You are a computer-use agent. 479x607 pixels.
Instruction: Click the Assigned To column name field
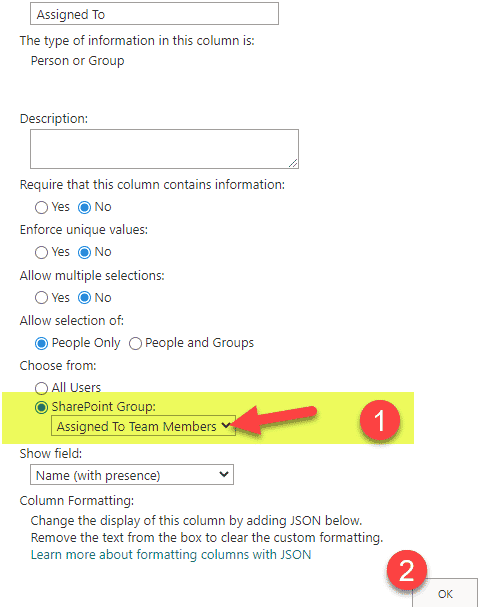click(x=154, y=14)
